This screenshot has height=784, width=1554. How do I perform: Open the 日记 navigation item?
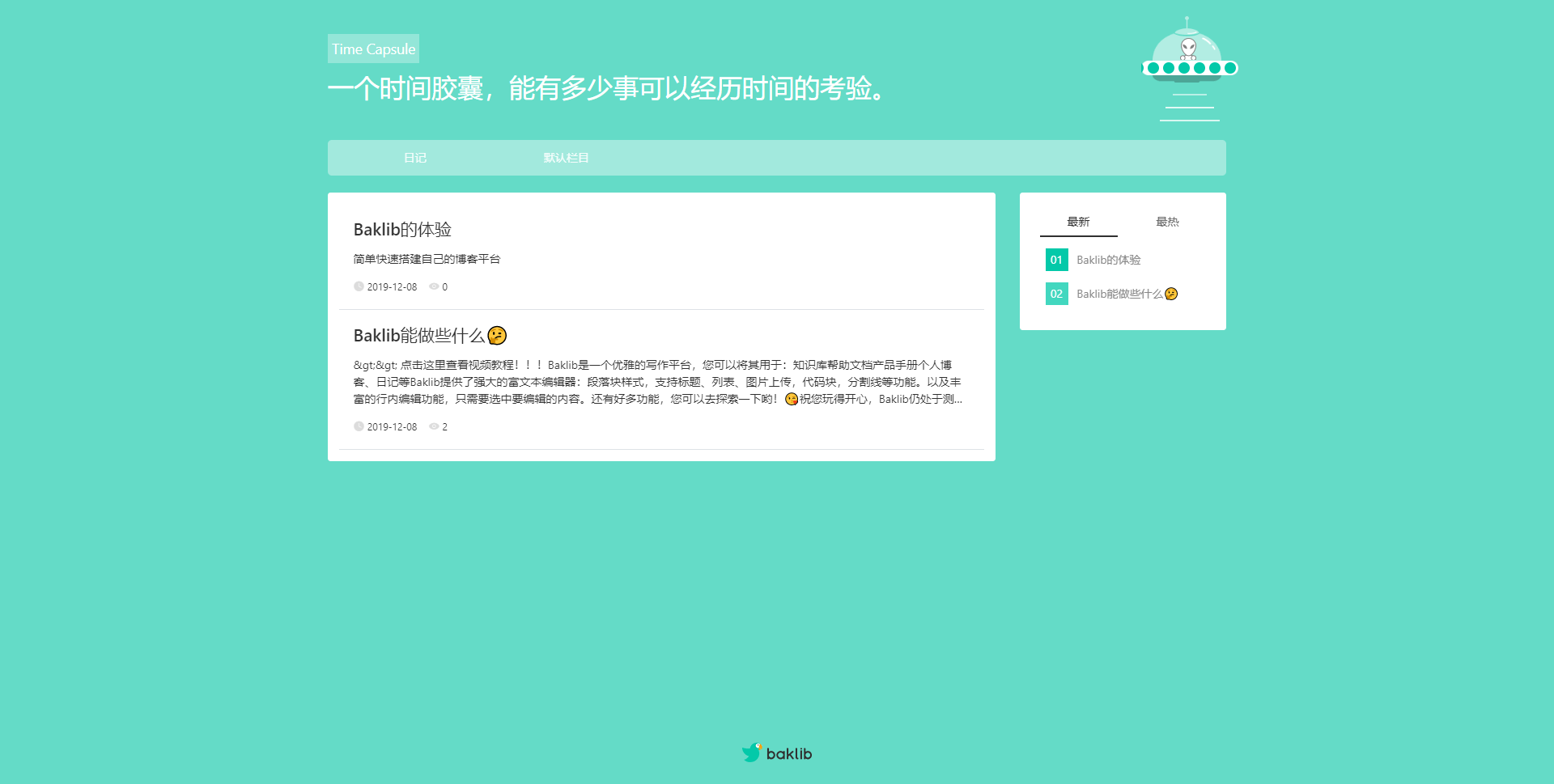pos(415,158)
